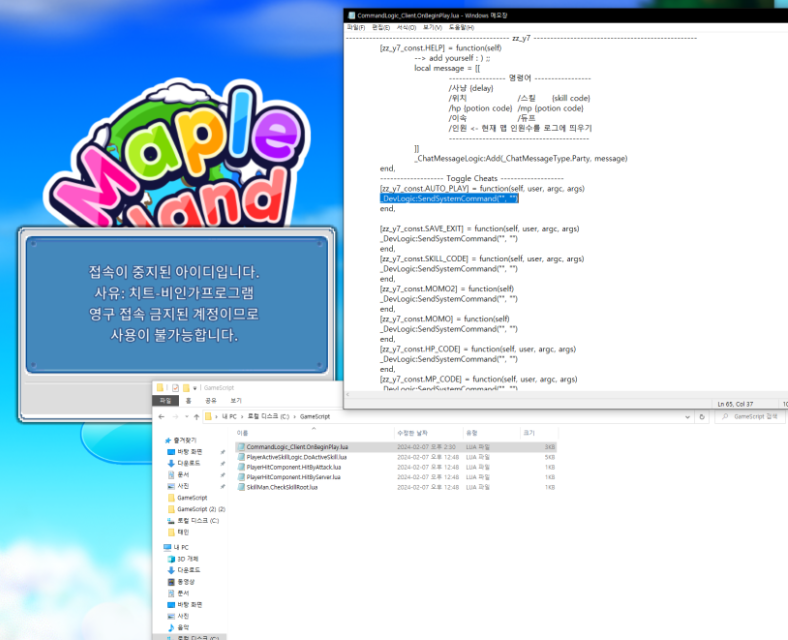Open the 보기 tab in File Explorer
788x640 pixels.
click(x=236, y=400)
